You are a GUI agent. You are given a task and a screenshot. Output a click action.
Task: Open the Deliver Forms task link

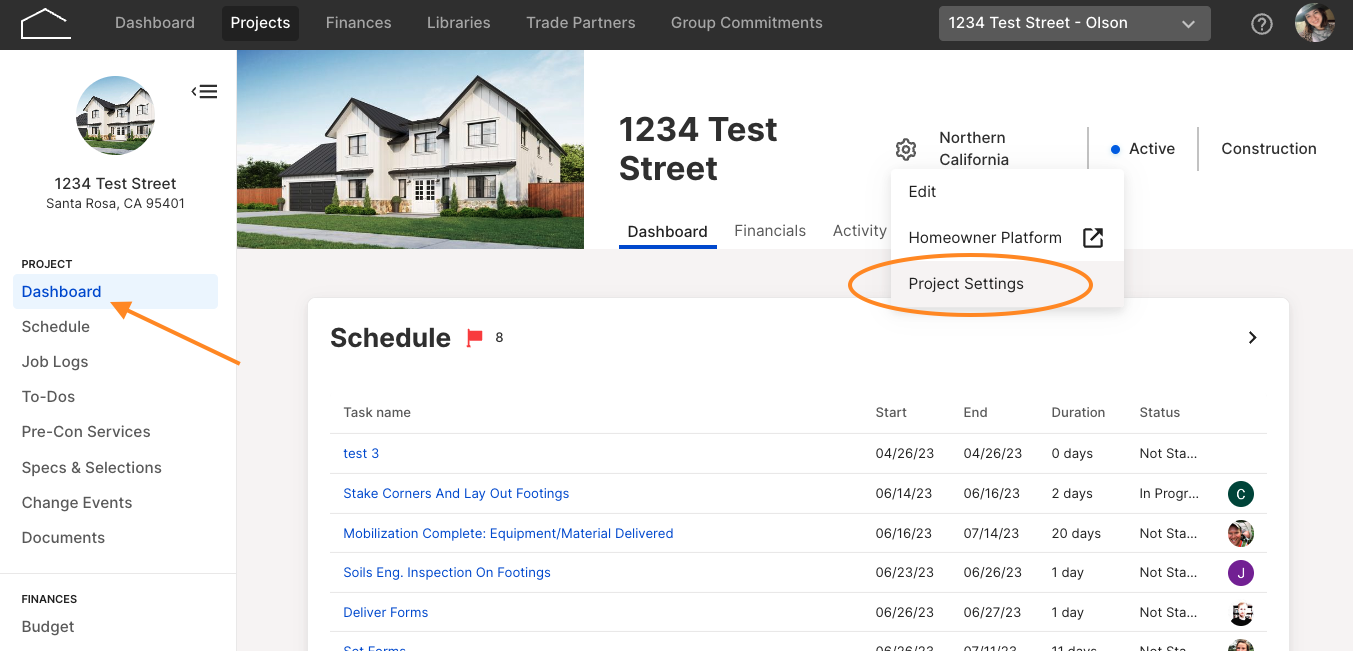[385, 612]
